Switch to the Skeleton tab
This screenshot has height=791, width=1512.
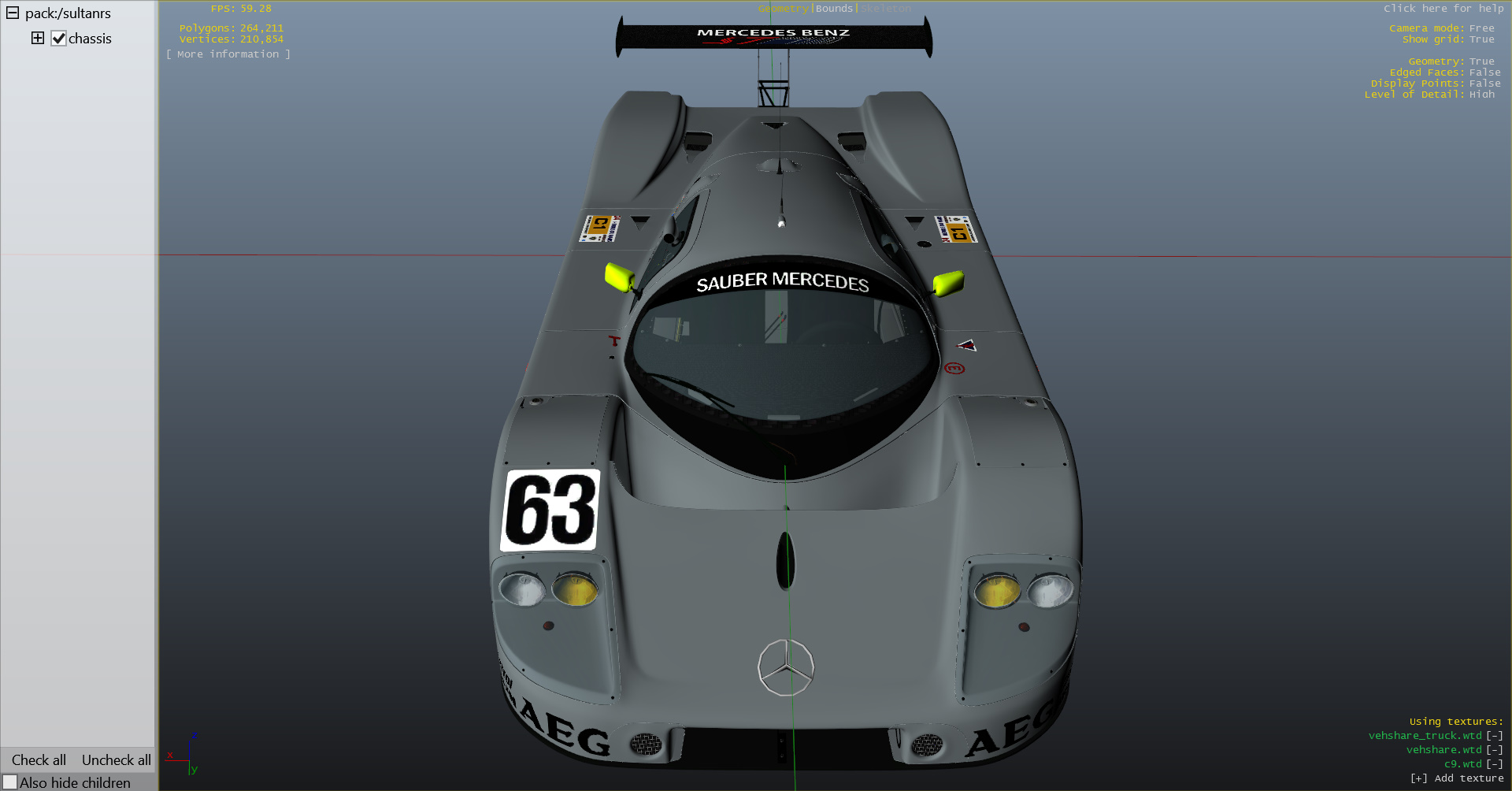coord(886,8)
